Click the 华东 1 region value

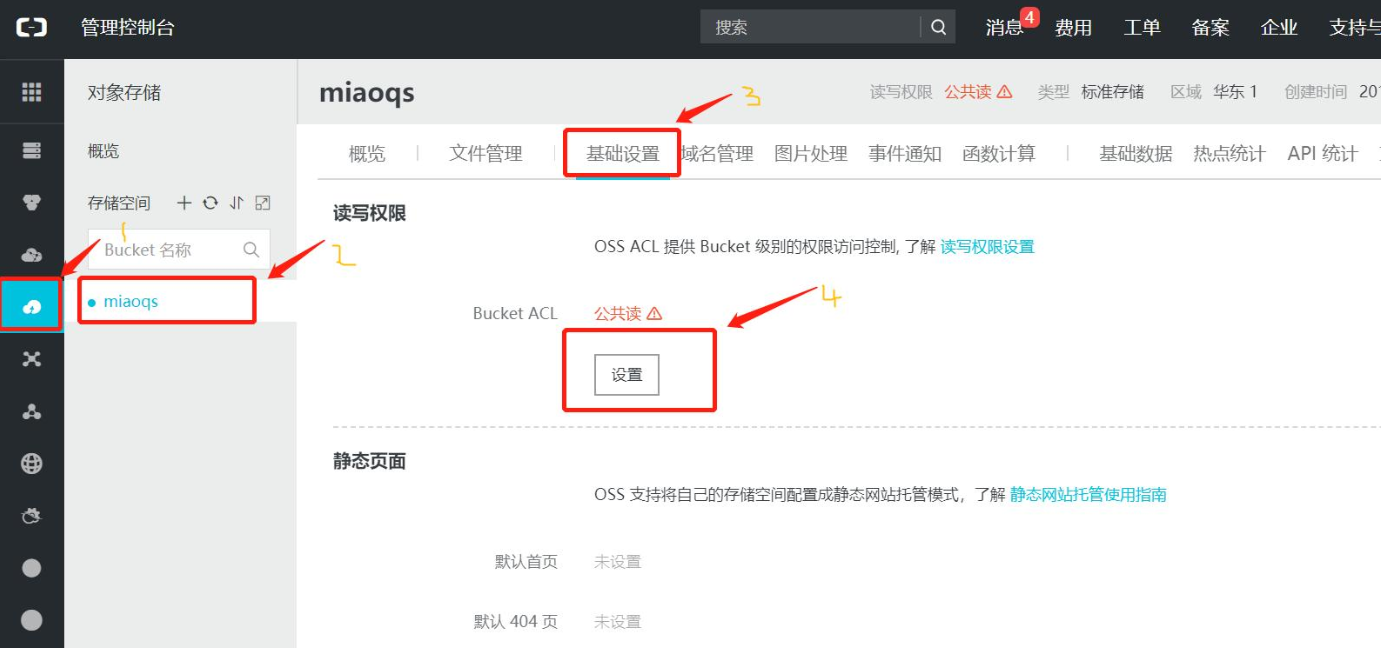1236,92
